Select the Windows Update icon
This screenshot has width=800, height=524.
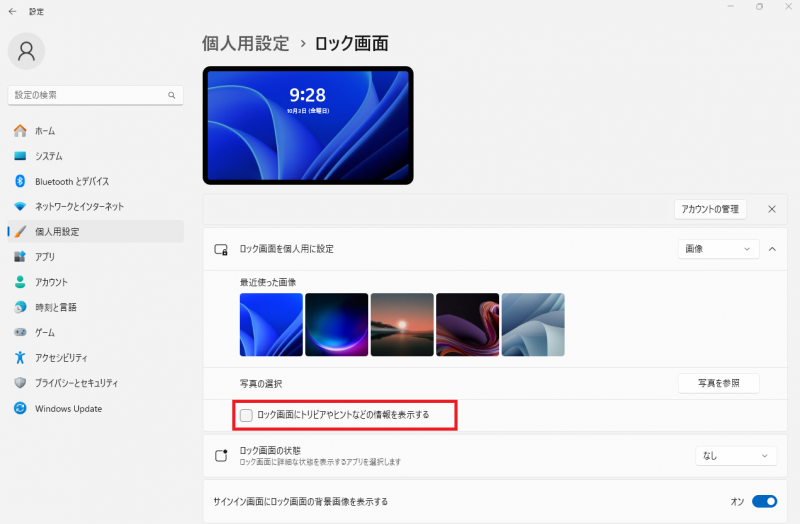20,408
